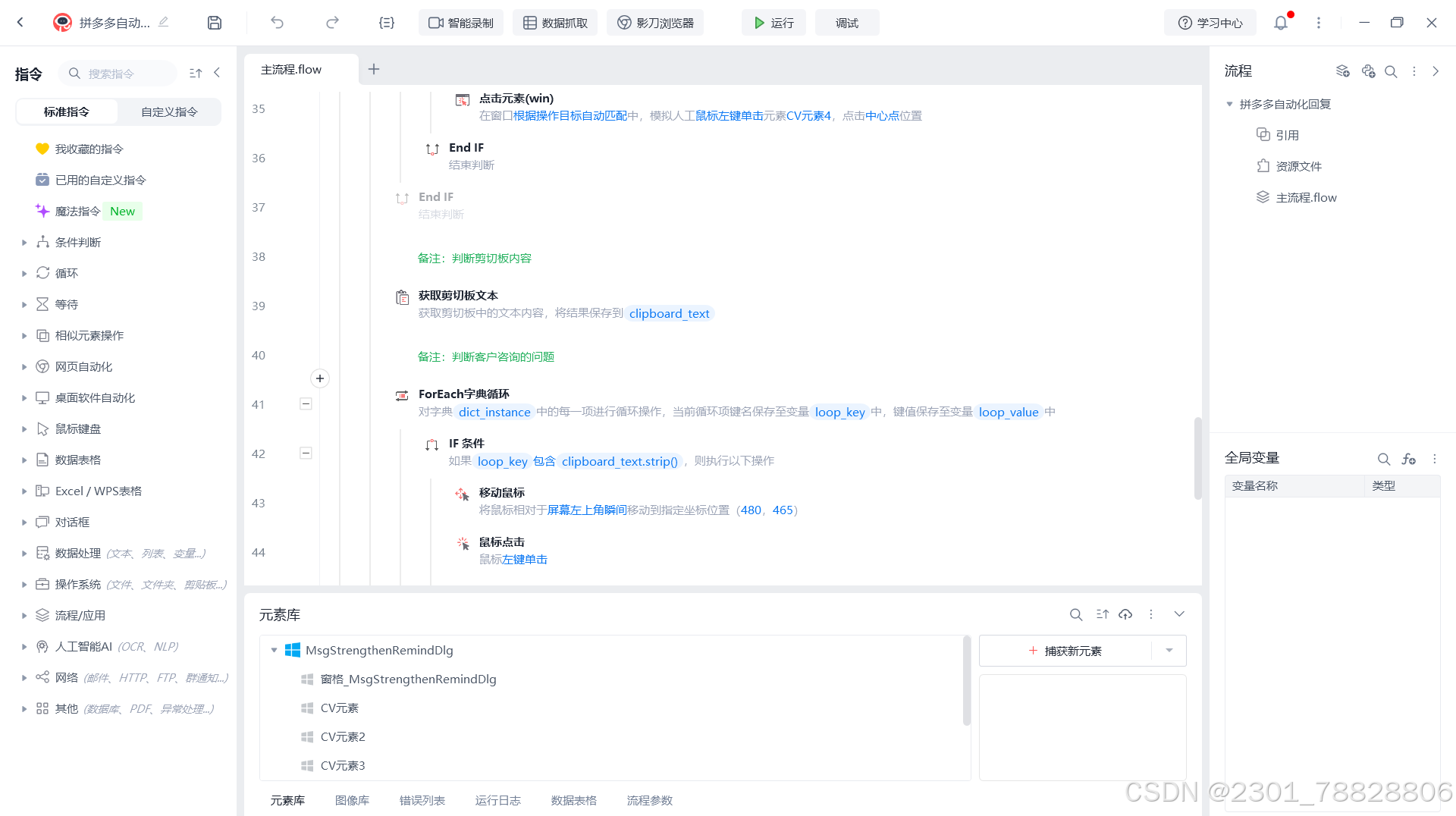Open 错误列表 bottom tab
Viewport: 1456px width, 816px height.
click(x=422, y=800)
